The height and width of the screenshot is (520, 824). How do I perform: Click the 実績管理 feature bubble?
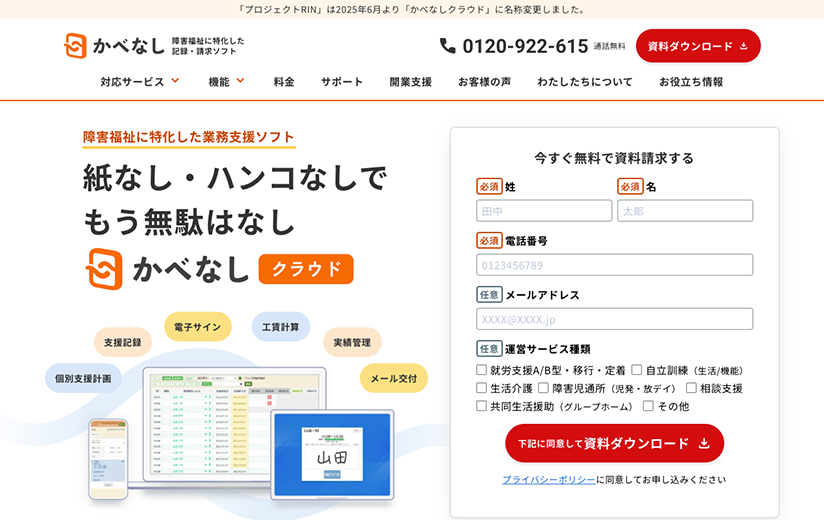pyautogui.click(x=352, y=342)
